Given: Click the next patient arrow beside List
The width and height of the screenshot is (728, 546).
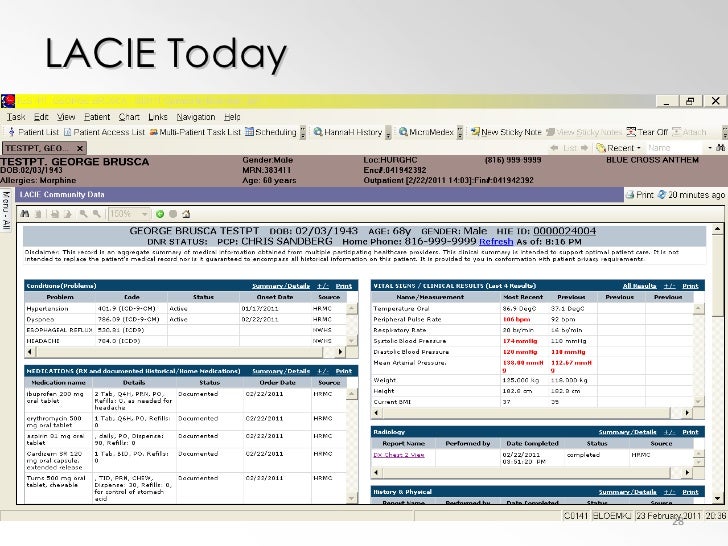Looking at the screenshot, I should (x=585, y=148).
